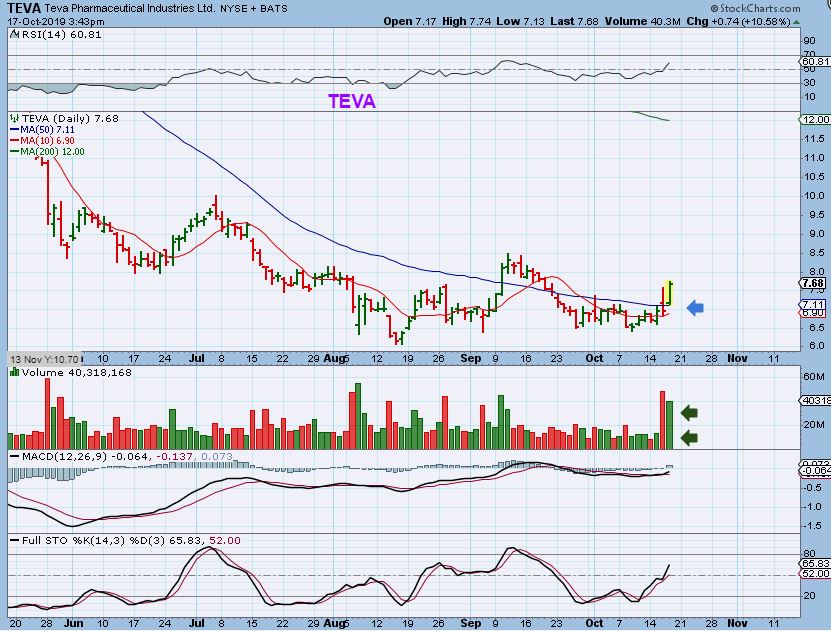Click the Nov label on the price chart date axis

[x=737, y=359]
